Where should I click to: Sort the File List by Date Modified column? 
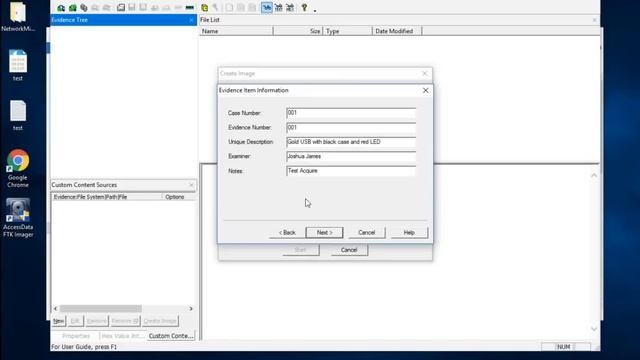pos(397,31)
